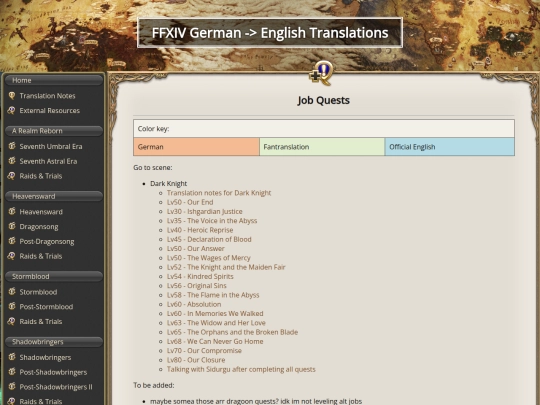Screen dimensions: 540x405
Task: Click the icon beside Shadowbringers sidebar link
Action: click(x=12, y=357)
